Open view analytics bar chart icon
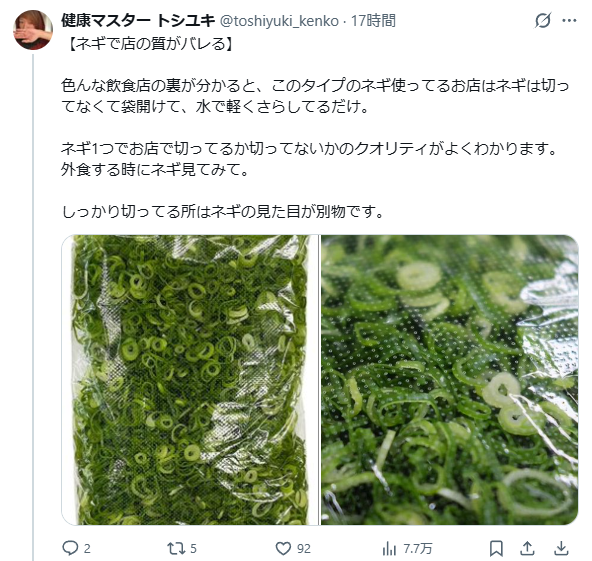The width and height of the screenshot is (592, 561). coord(389,549)
